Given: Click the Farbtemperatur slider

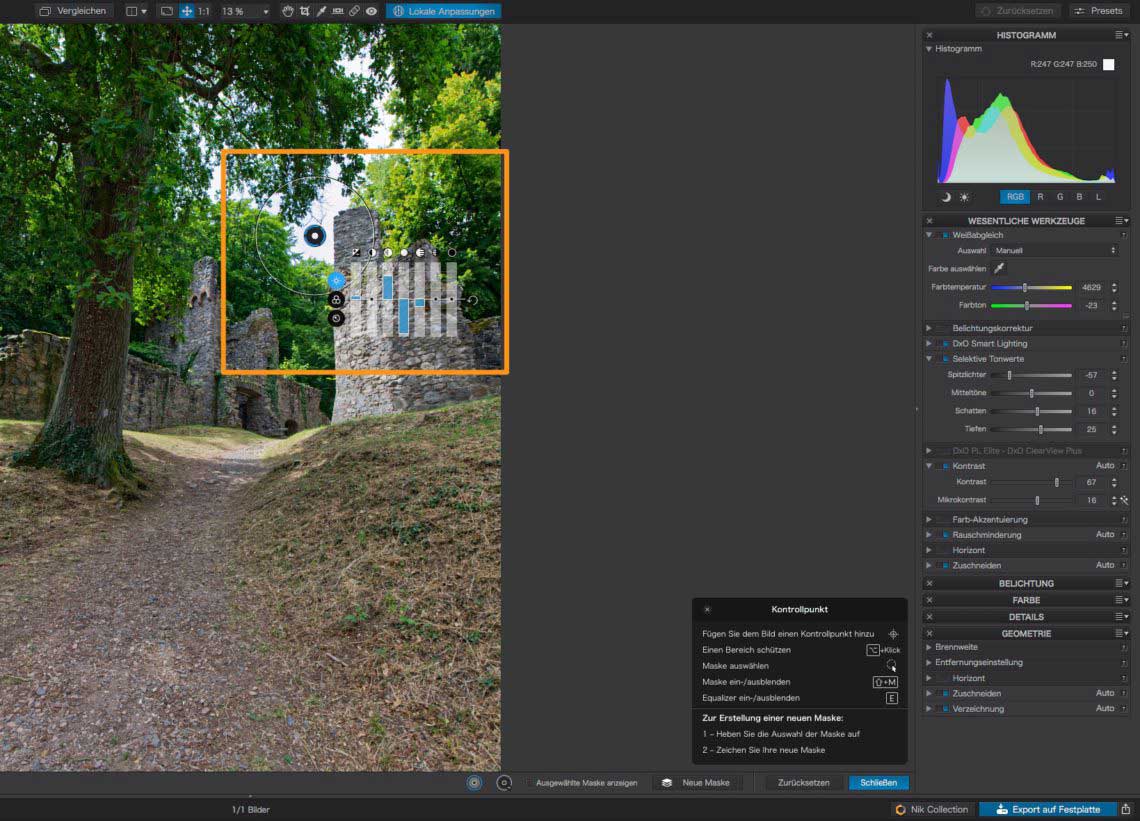Looking at the screenshot, I should pos(1031,287).
